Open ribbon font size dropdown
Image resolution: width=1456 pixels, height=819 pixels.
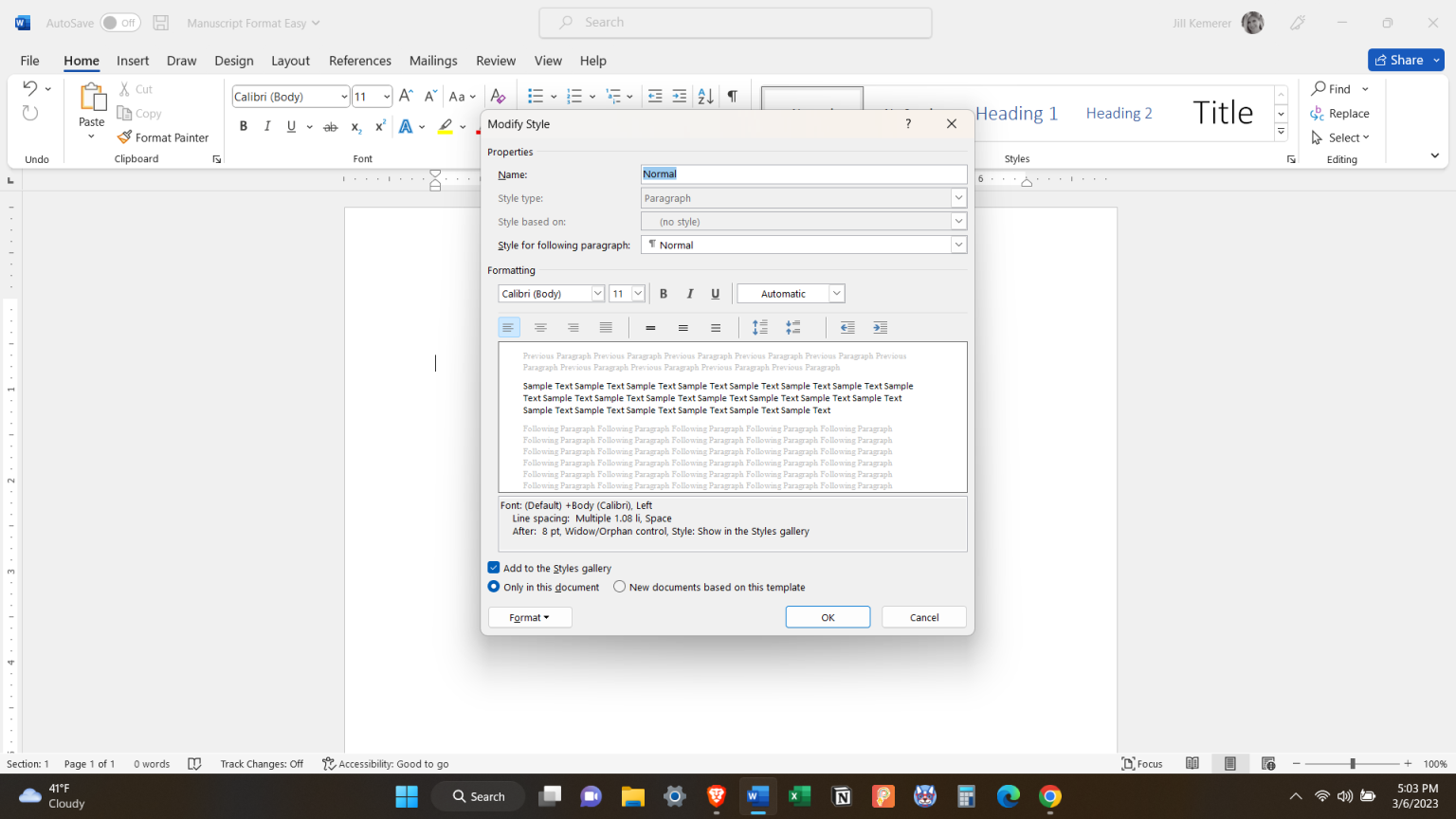(x=387, y=97)
